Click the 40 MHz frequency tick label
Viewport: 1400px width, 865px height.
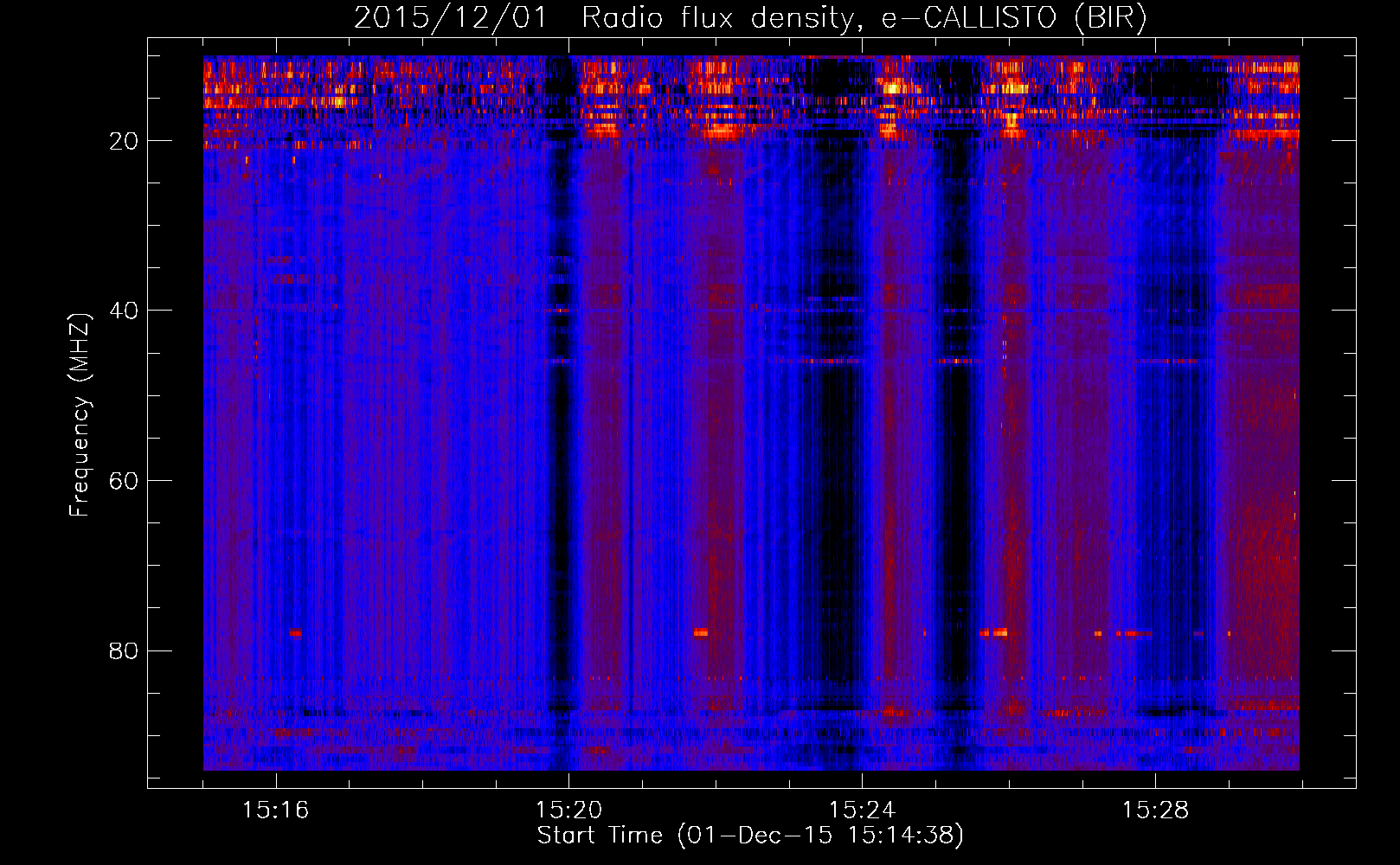pyautogui.click(x=124, y=311)
